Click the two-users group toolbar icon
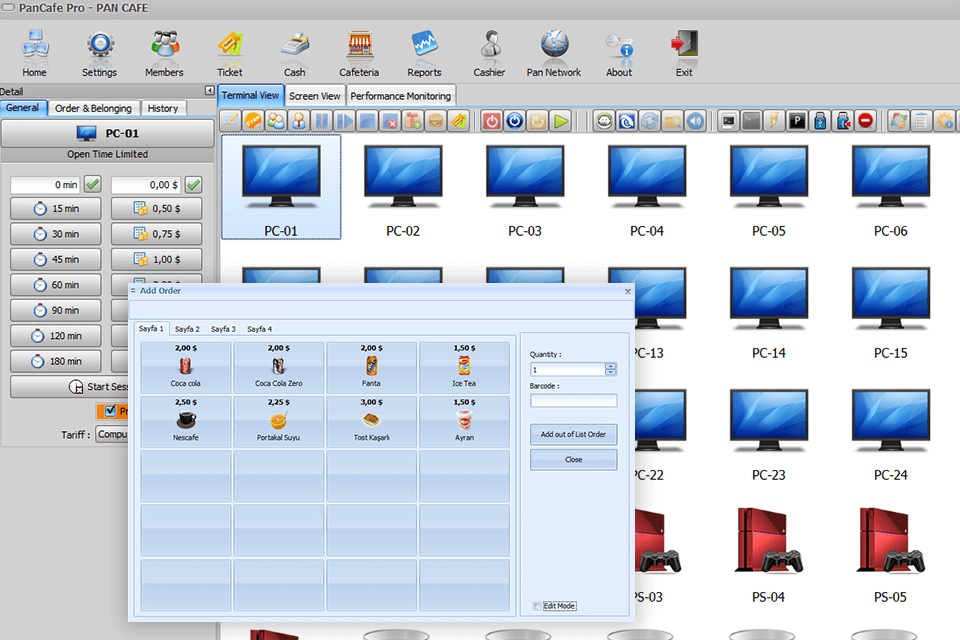 click(276, 121)
